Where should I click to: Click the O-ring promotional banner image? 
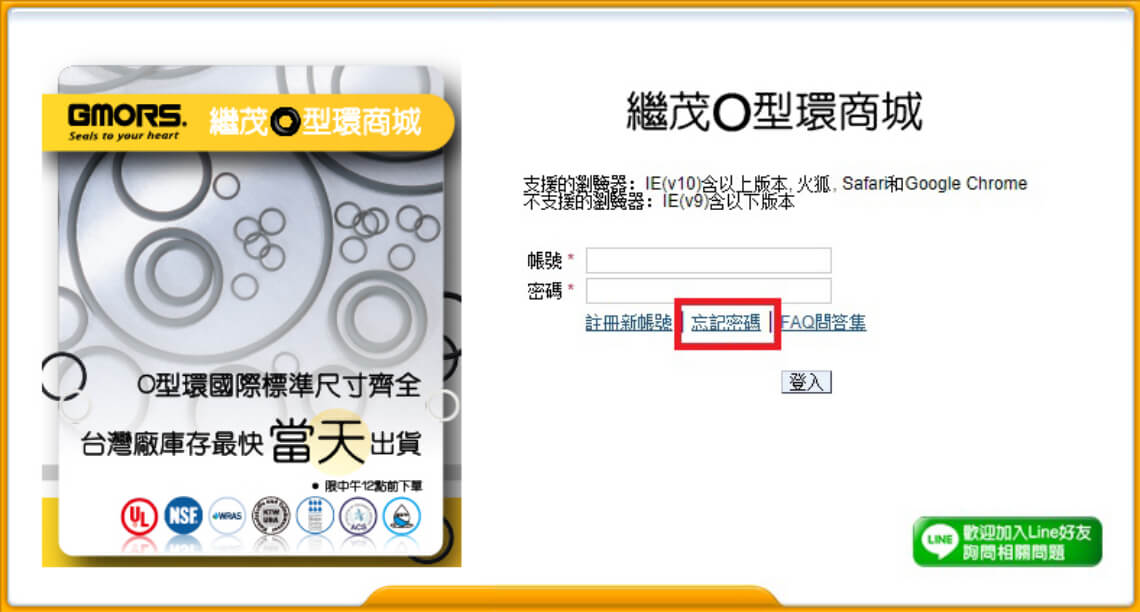[252, 316]
